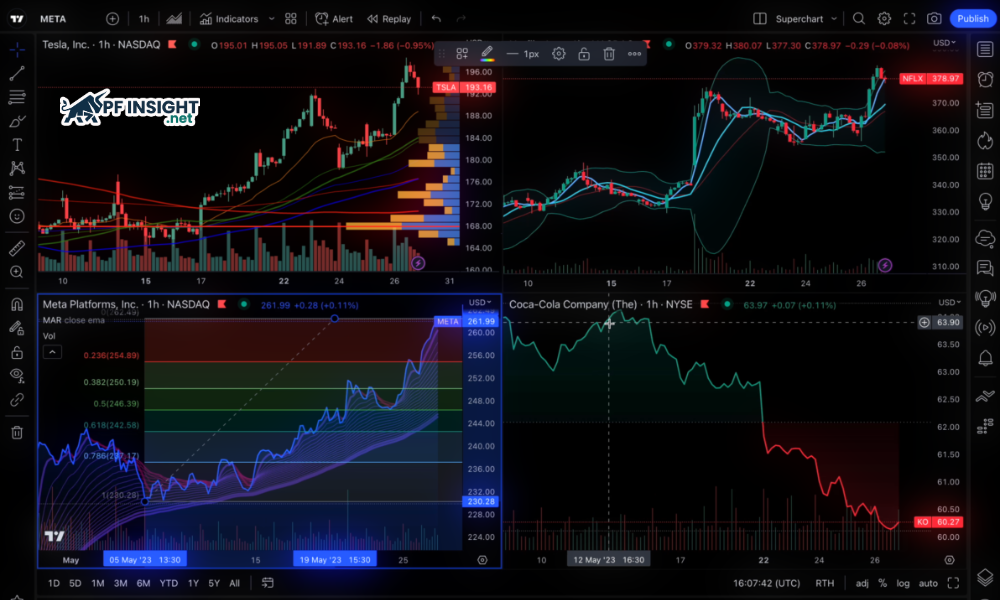Select the YTD time range
This screenshot has width=1000, height=600.
click(168, 583)
